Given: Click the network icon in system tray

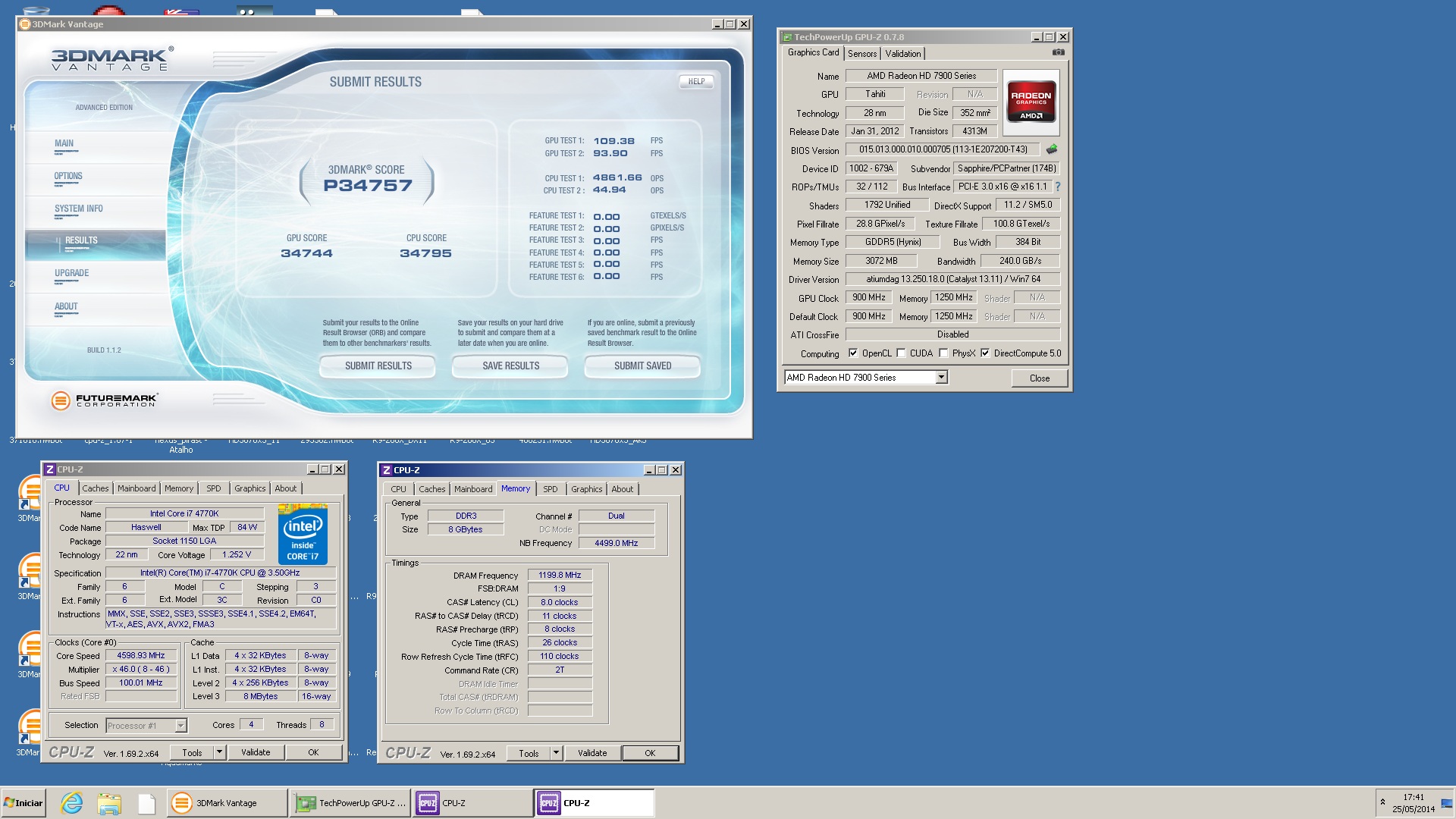Looking at the screenshot, I should (1446, 803).
